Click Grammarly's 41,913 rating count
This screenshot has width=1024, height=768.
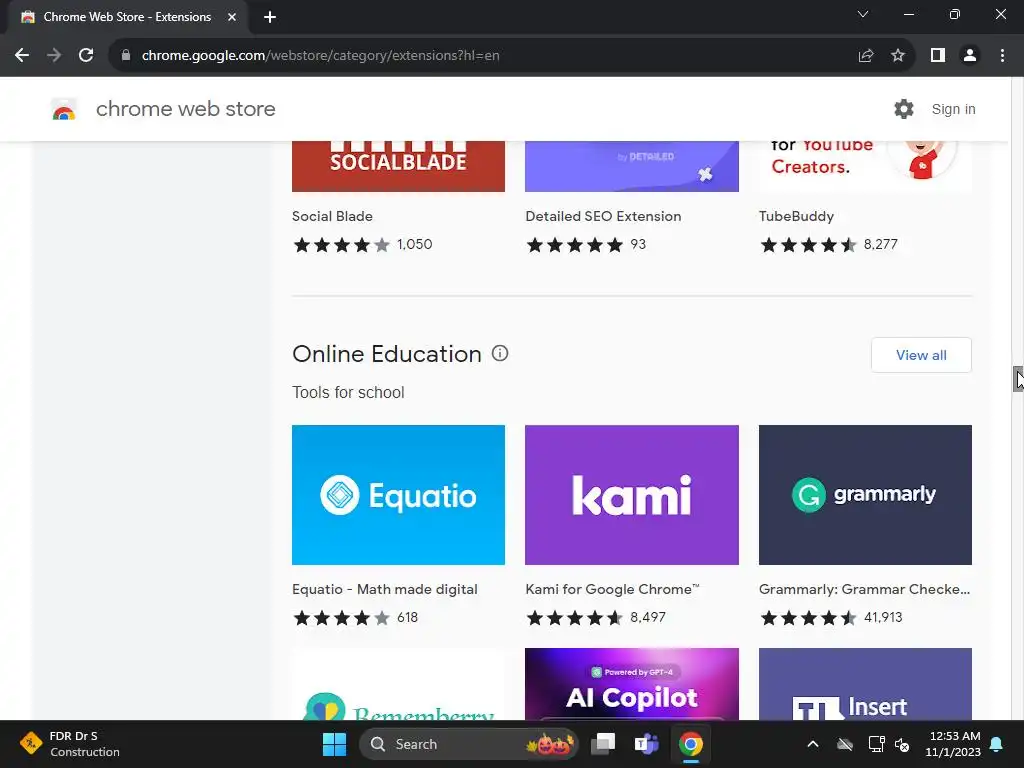(x=883, y=617)
